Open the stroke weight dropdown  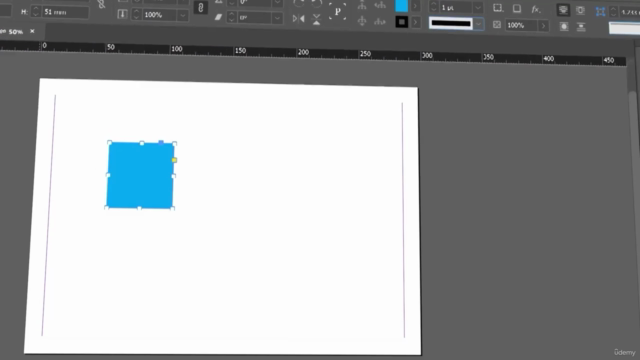click(478, 8)
